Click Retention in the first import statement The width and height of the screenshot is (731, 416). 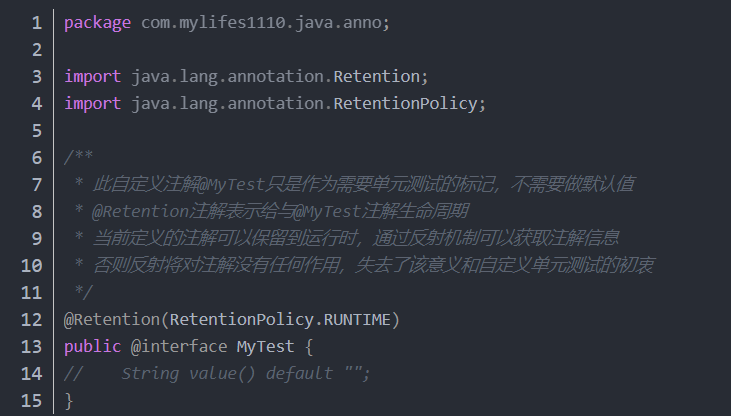(x=377, y=76)
